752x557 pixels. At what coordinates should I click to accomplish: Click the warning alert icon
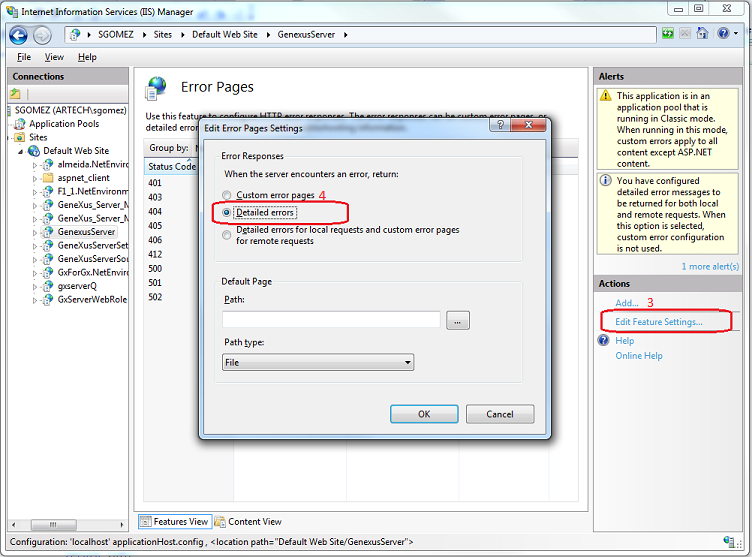tap(606, 95)
